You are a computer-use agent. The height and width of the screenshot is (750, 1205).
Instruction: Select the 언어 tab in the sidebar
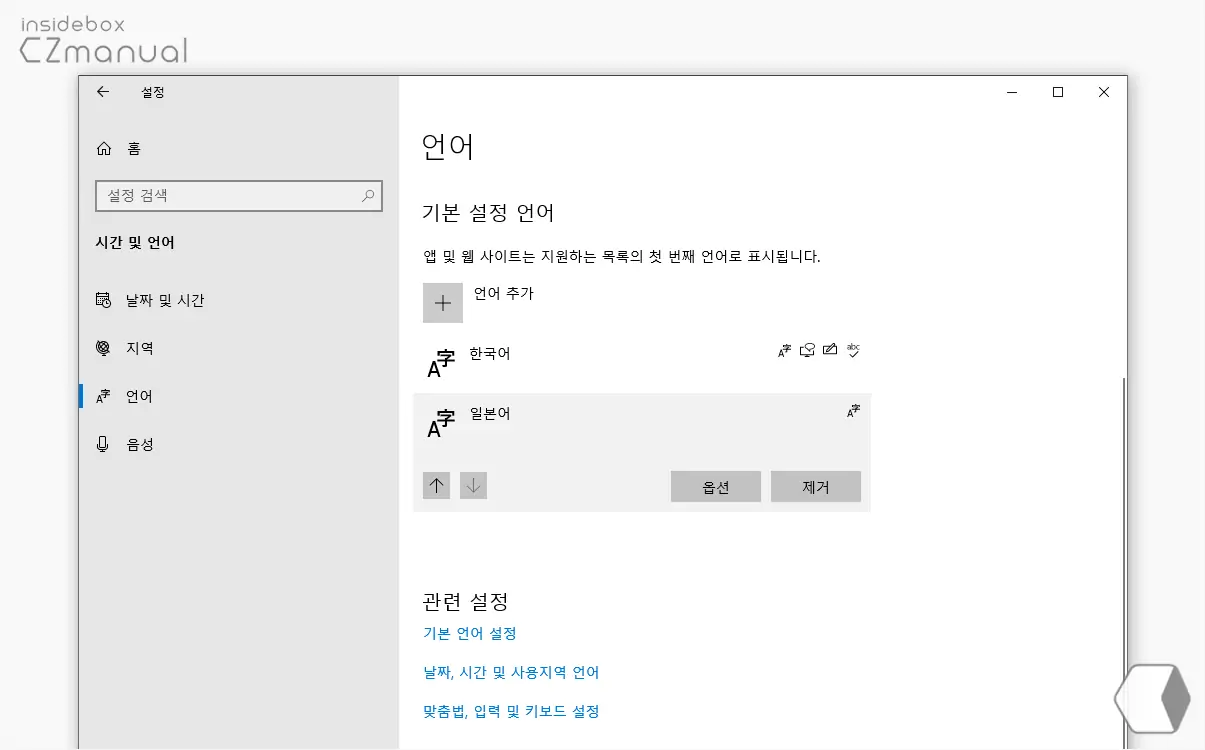[x=140, y=395]
